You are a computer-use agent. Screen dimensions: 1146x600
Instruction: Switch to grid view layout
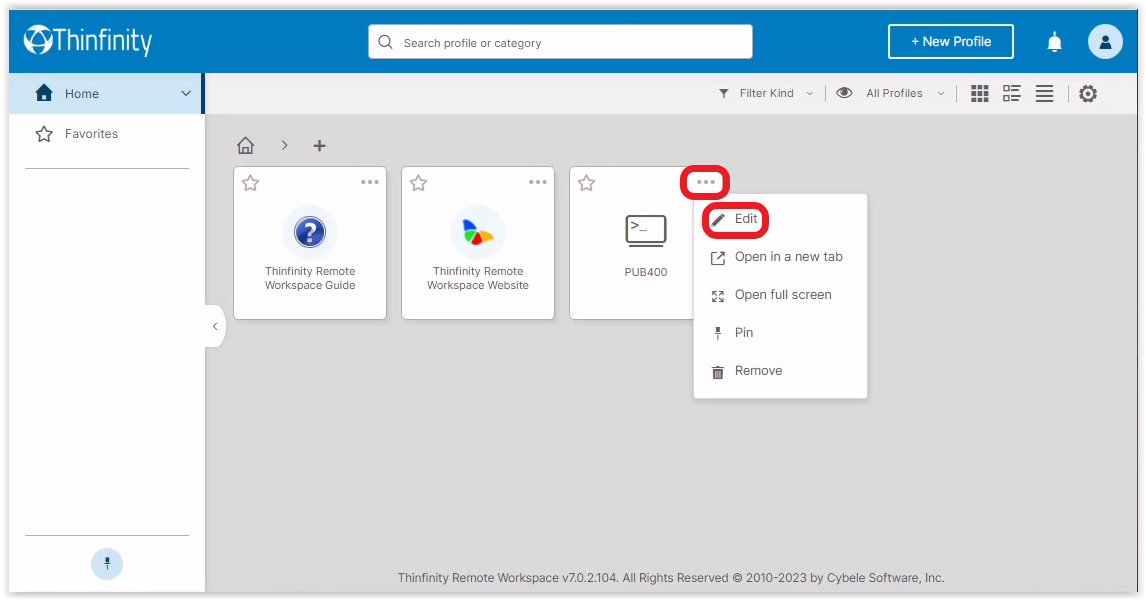point(979,94)
